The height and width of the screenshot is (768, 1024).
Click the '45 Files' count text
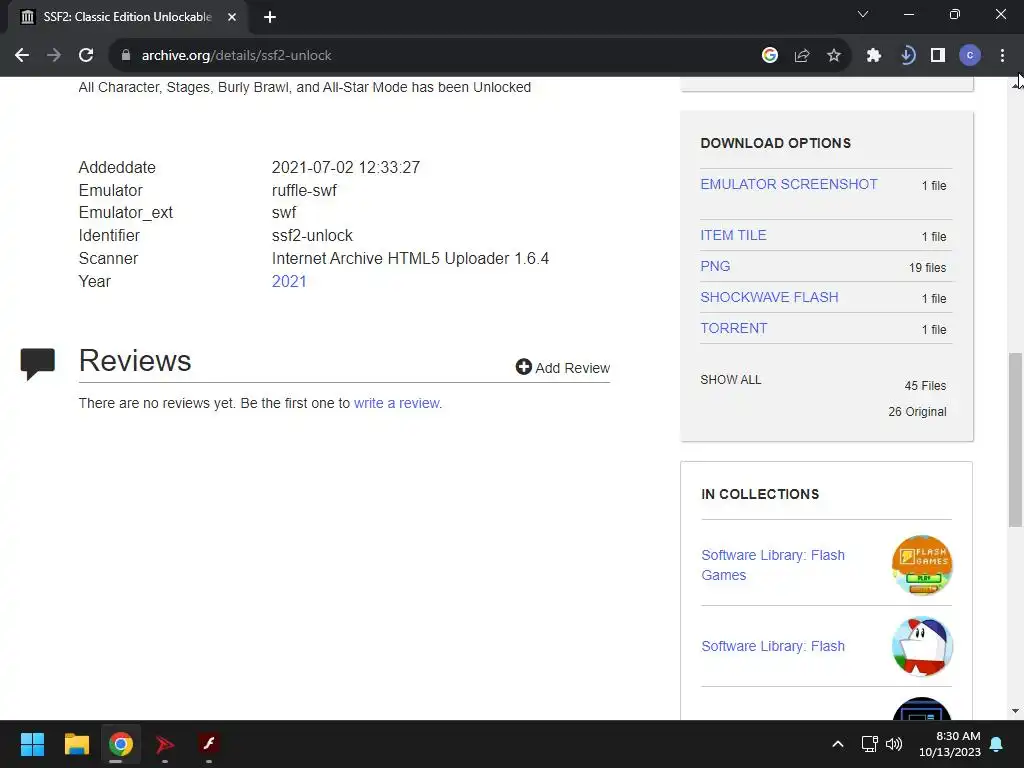tap(925, 385)
